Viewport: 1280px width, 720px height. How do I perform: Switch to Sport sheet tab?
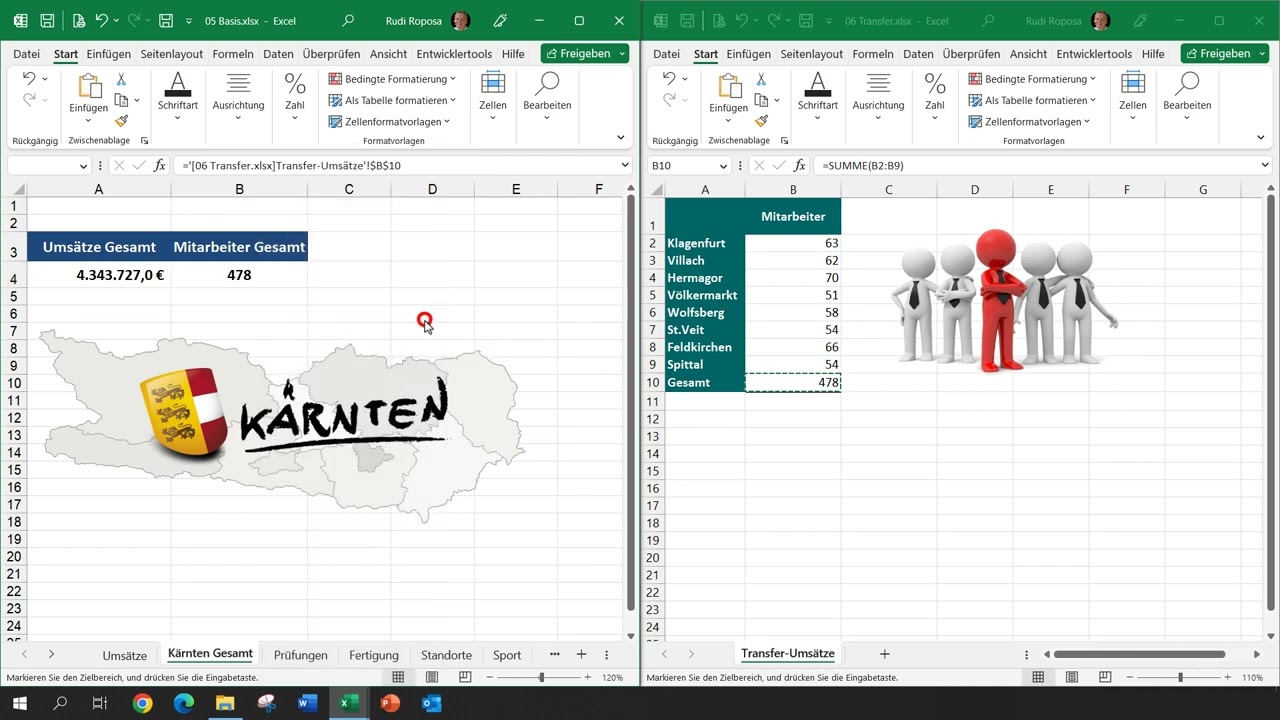point(507,655)
